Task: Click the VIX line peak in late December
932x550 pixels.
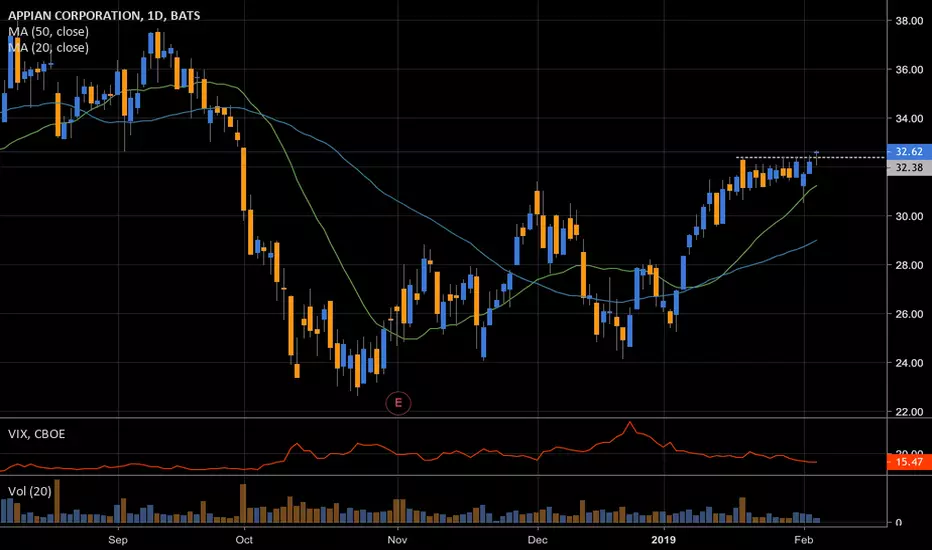Action: tap(630, 423)
